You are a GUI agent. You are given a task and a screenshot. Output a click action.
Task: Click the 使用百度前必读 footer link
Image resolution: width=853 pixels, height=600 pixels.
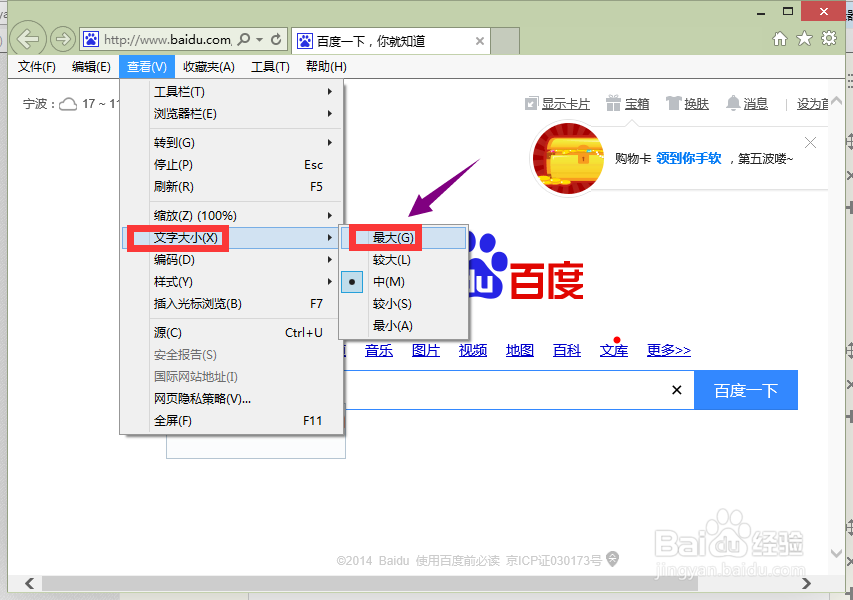coord(458,561)
